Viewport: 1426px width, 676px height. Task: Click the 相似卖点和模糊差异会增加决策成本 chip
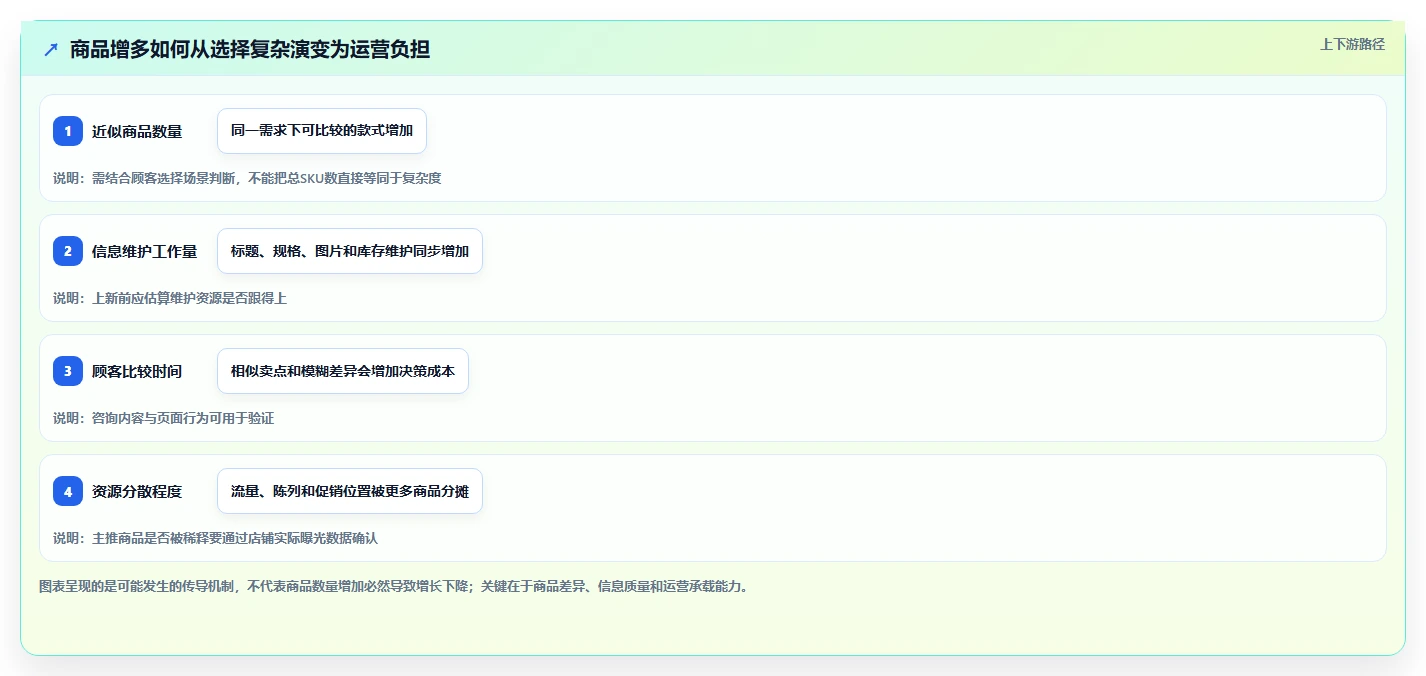coord(343,371)
